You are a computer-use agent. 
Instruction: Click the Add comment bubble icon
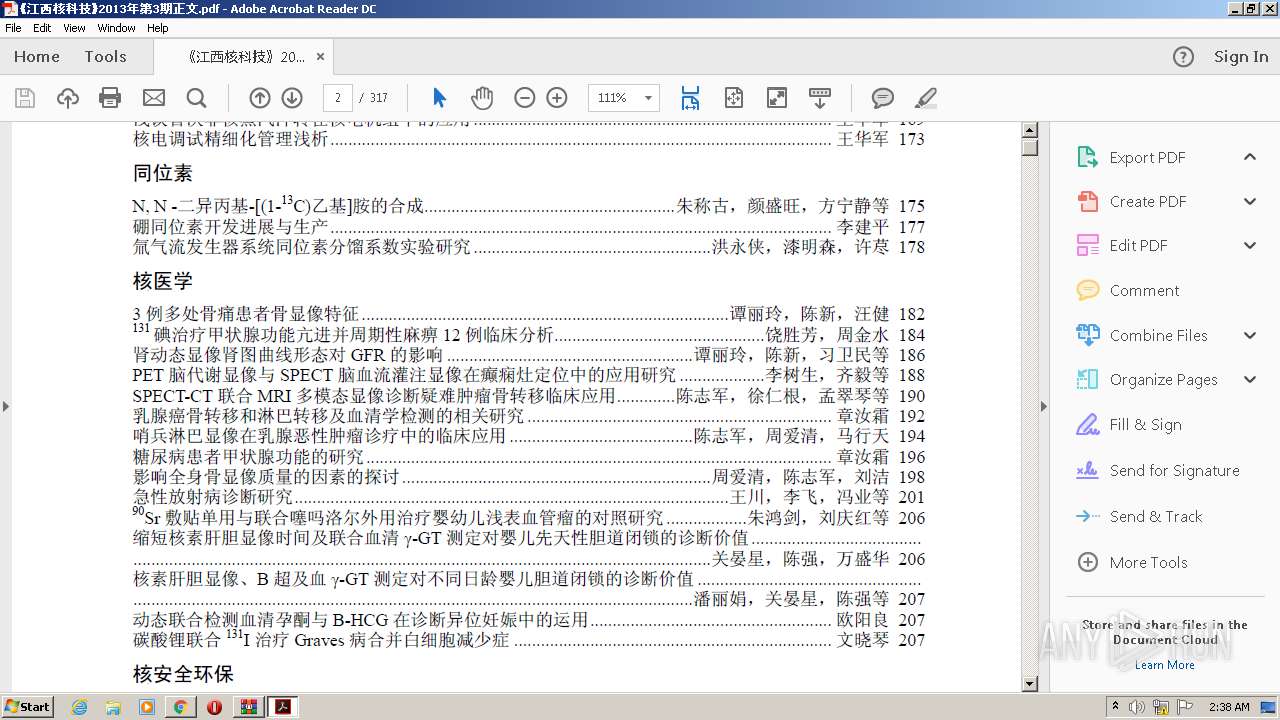pos(882,97)
